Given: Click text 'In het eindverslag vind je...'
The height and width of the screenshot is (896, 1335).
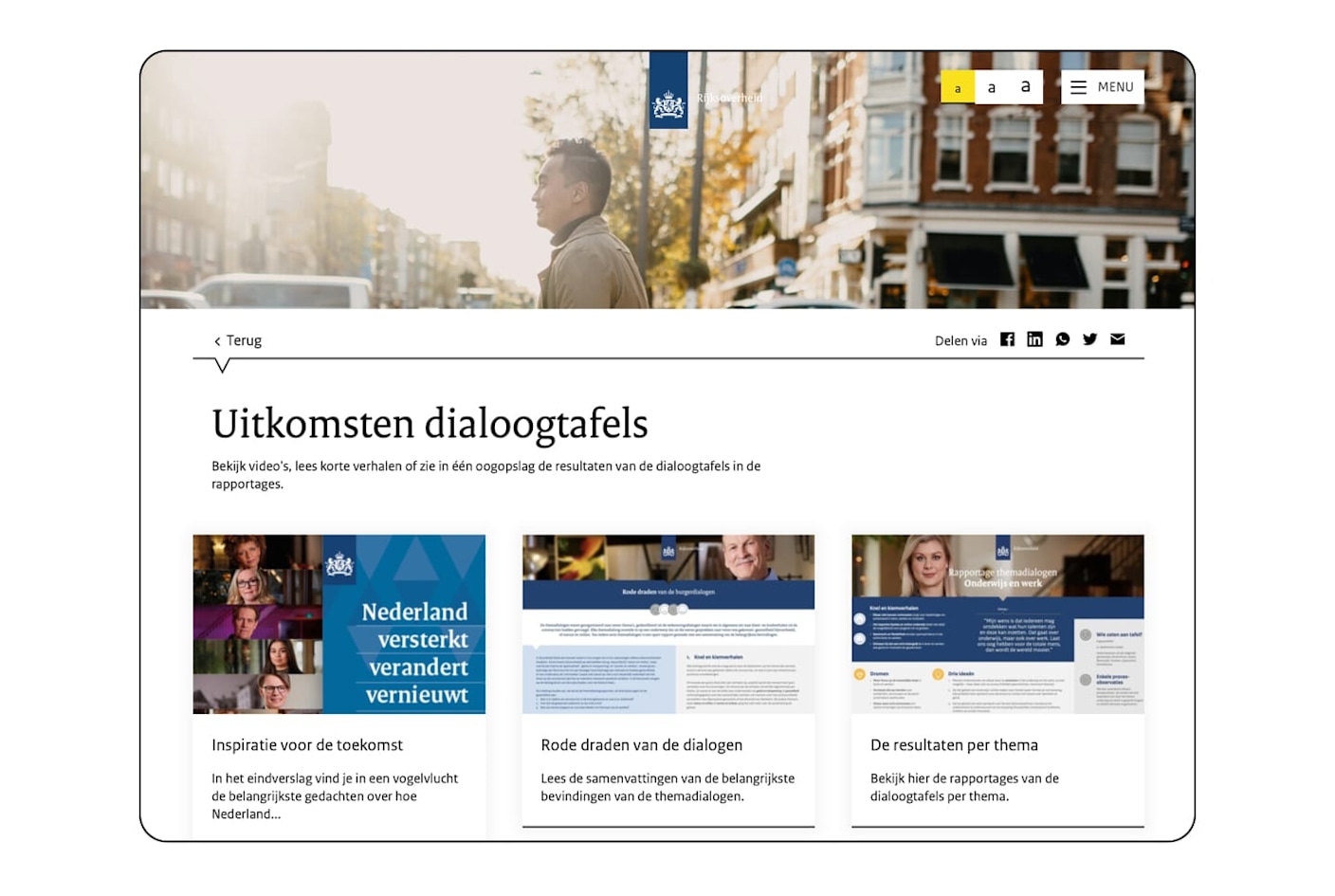Looking at the screenshot, I should coord(335,795).
